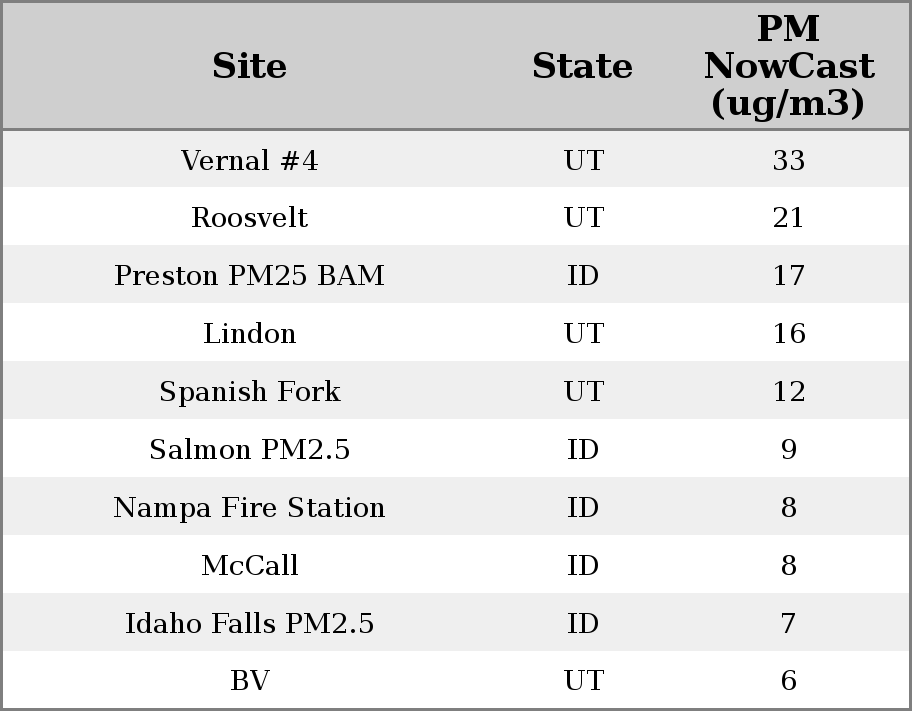912x711 pixels.
Task: Click the PM value 17 in Preston row
Action: click(788, 276)
